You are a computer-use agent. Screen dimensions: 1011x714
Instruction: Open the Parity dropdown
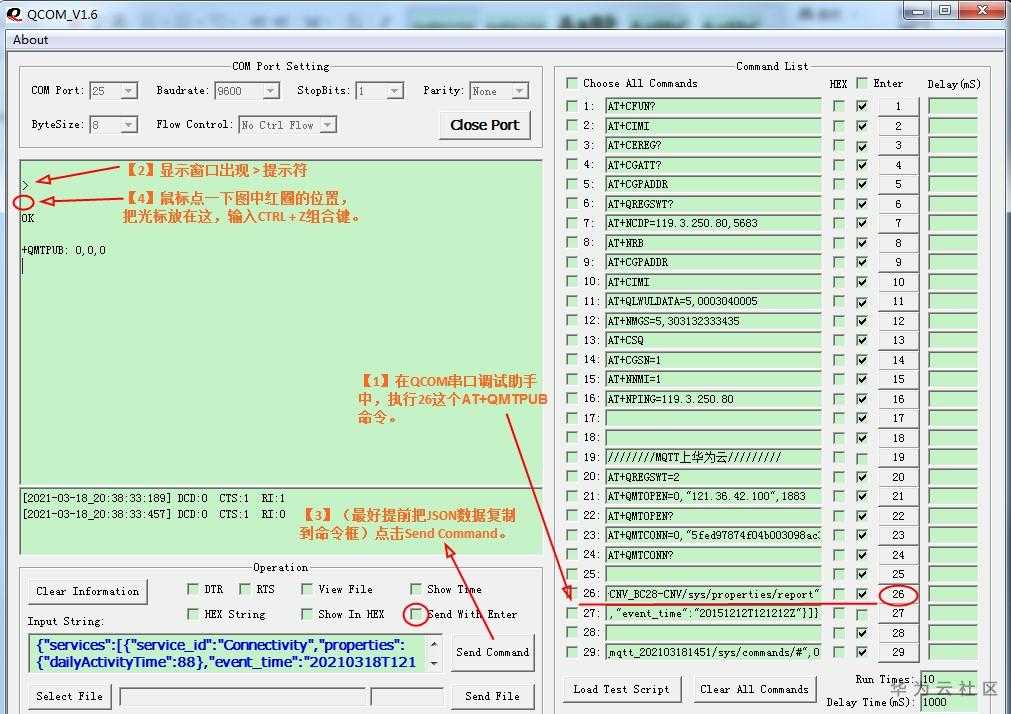click(x=520, y=91)
